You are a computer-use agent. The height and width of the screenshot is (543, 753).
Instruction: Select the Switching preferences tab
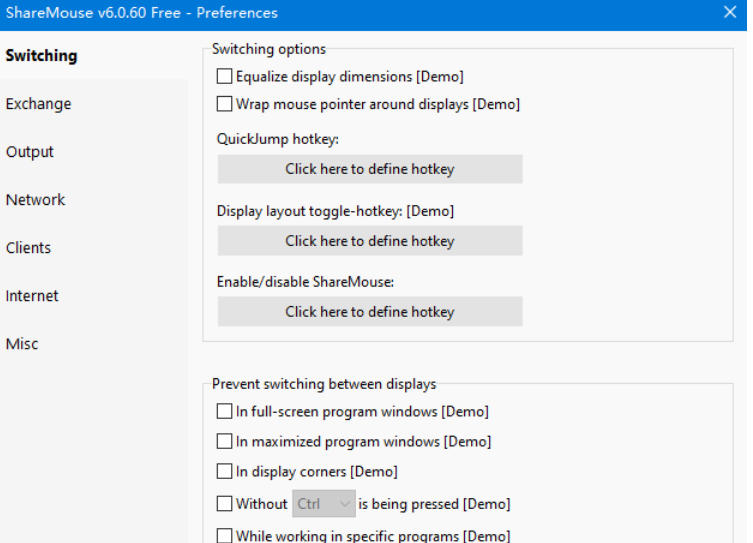point(41,56)
